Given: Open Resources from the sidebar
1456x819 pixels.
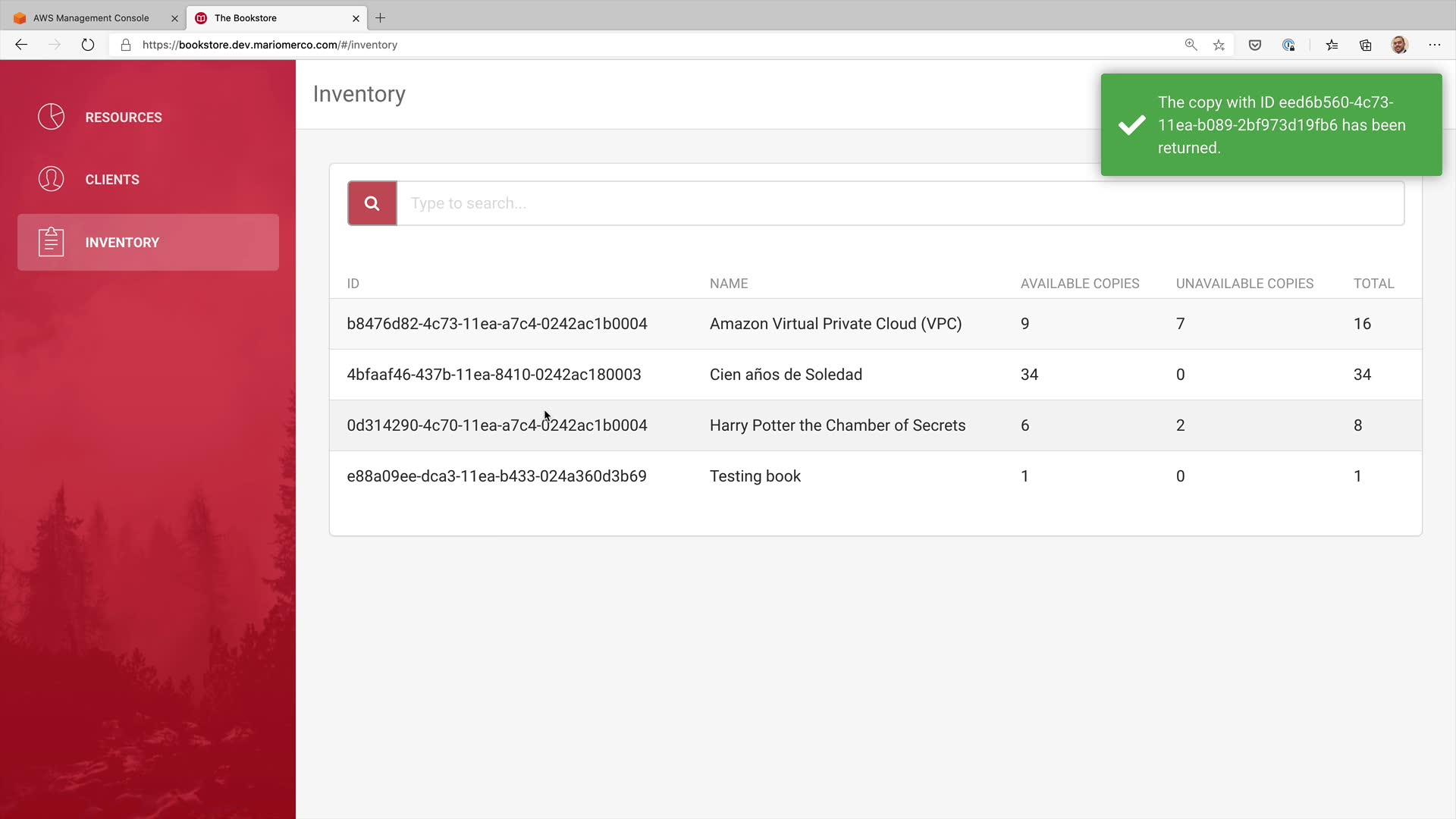Looking at the screenshot, I should [123, 118].
